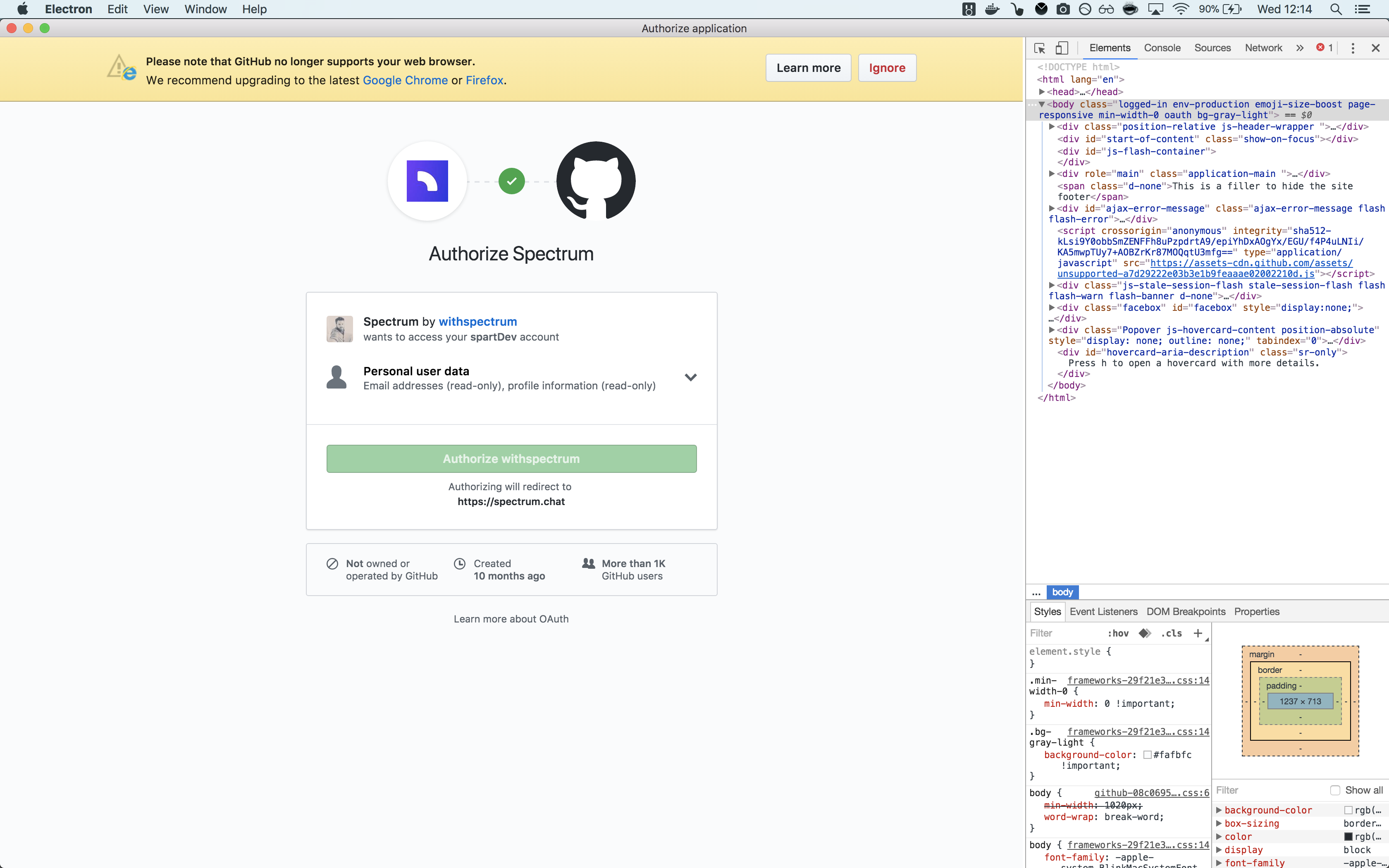
Task: Open the Apple menu
Action: click(22, 9)
